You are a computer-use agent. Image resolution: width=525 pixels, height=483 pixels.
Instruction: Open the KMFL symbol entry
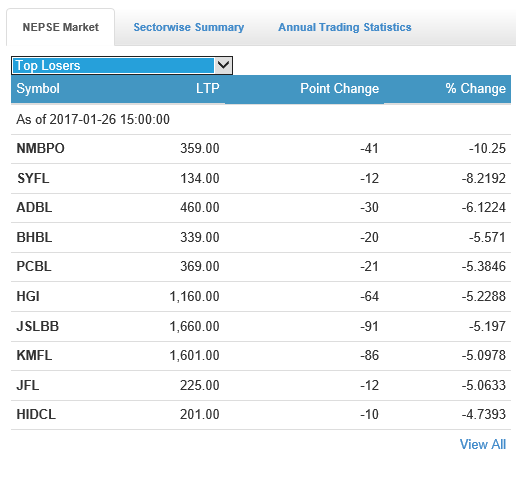coord(34,355)
